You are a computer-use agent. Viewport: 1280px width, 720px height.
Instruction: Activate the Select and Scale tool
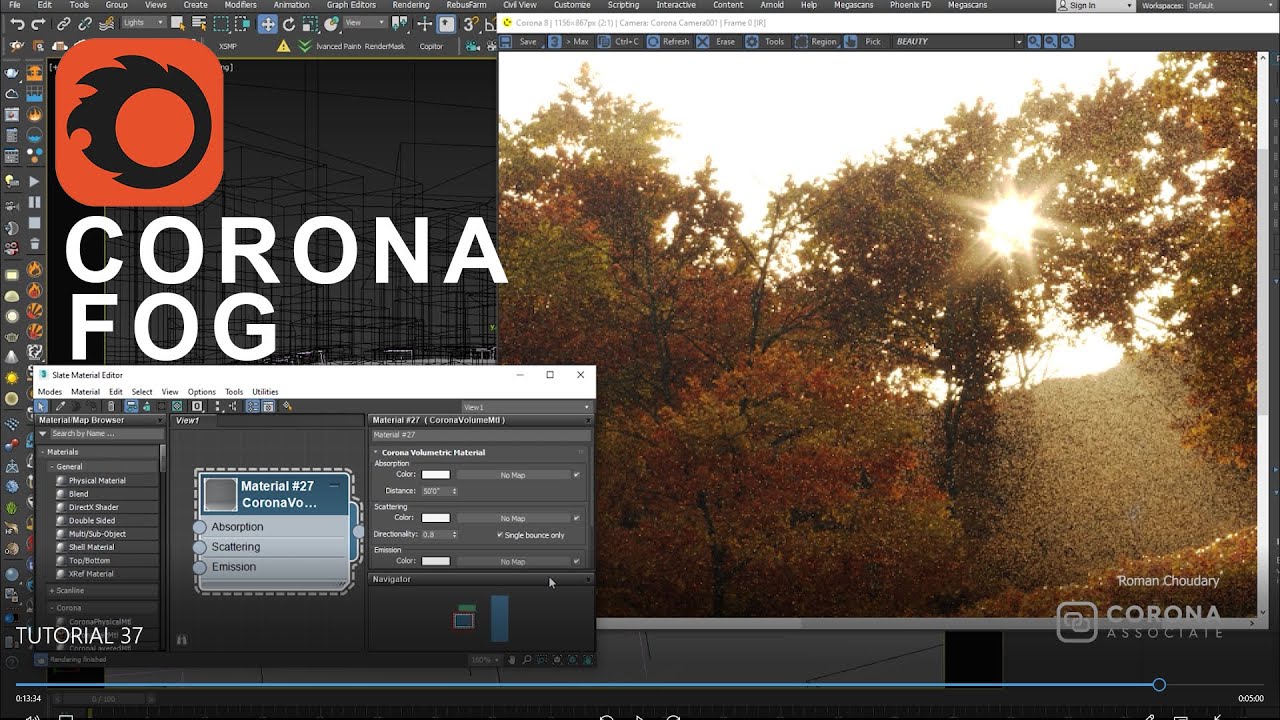[310, 24]
